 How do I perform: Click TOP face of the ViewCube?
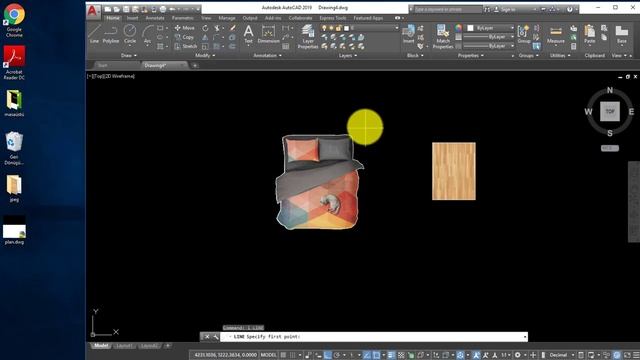[610, 111]
